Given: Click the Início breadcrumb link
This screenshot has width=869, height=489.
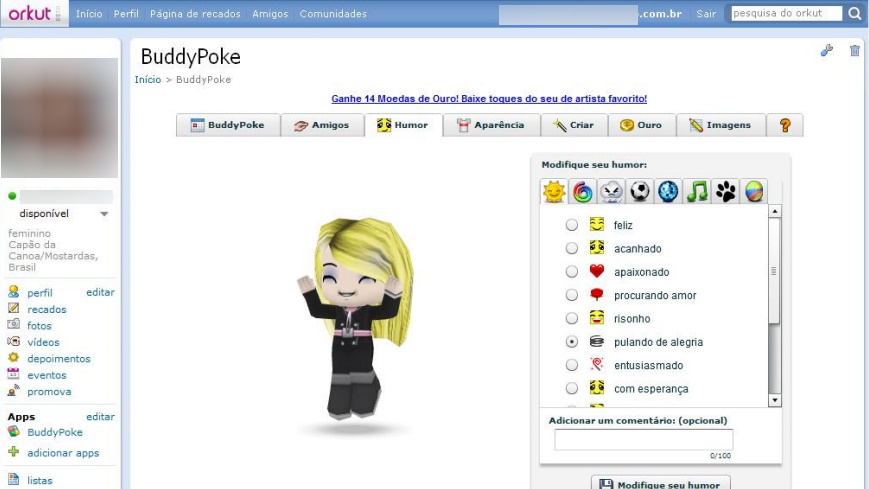Looking at the screenshot, I should pyautogui.click(x=147, y=79).
